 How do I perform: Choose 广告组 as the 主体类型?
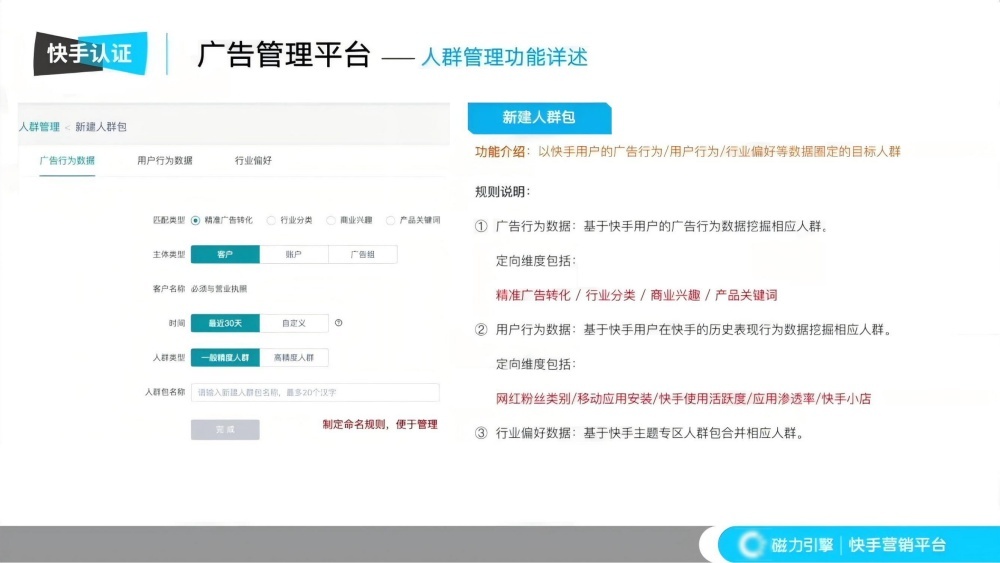363,254
